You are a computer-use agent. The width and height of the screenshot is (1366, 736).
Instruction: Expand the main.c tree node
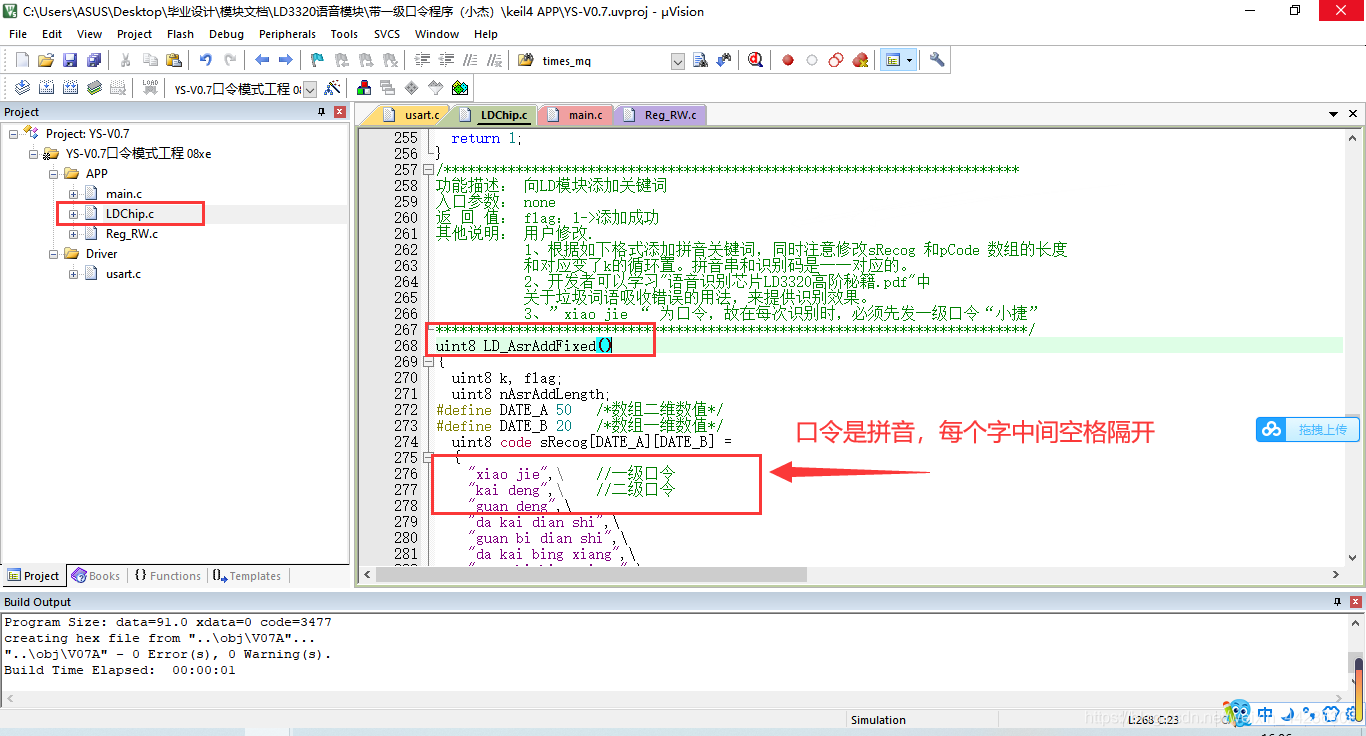73,194
